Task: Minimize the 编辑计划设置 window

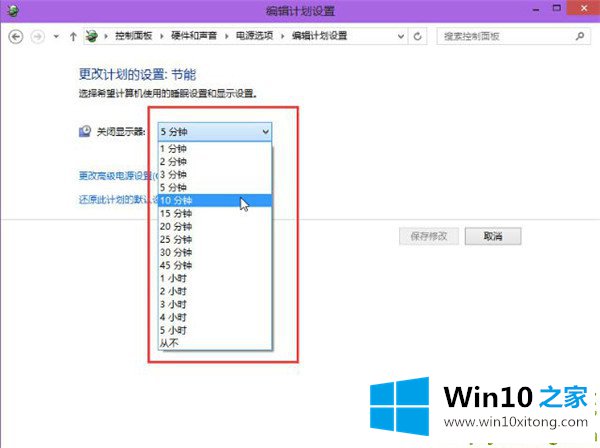Action: click(536, 10)
